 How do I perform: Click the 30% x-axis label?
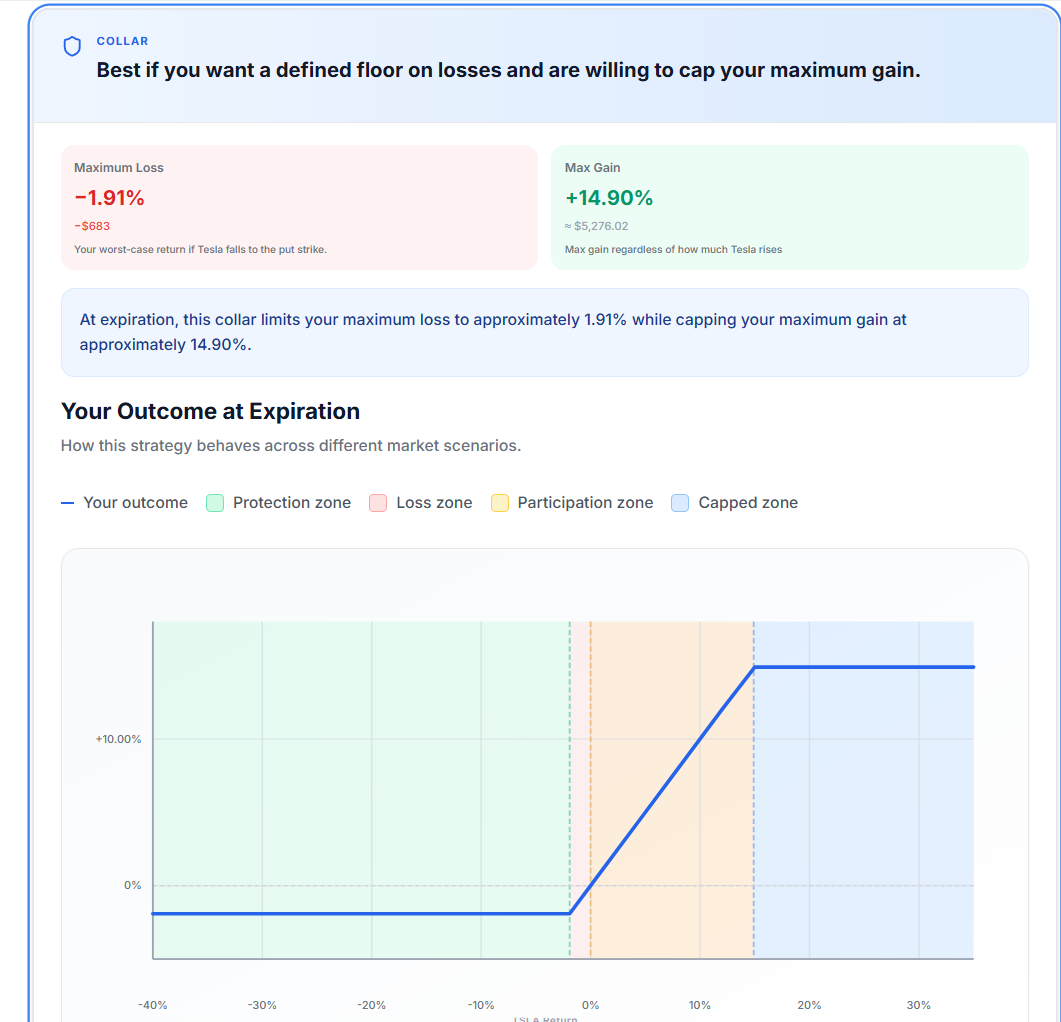click(x=919, y=1005)
